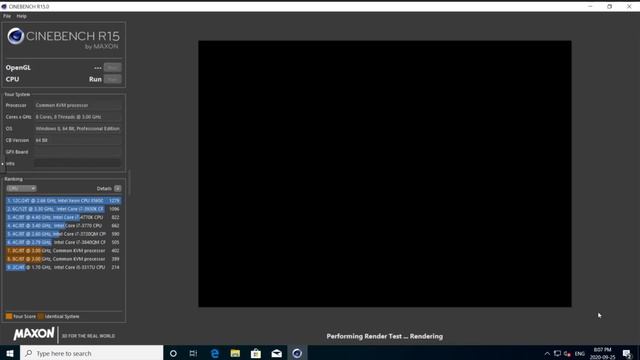Select ranking row 6 scoring 505
The image size is (640, 360).
[x=63, y=242]
